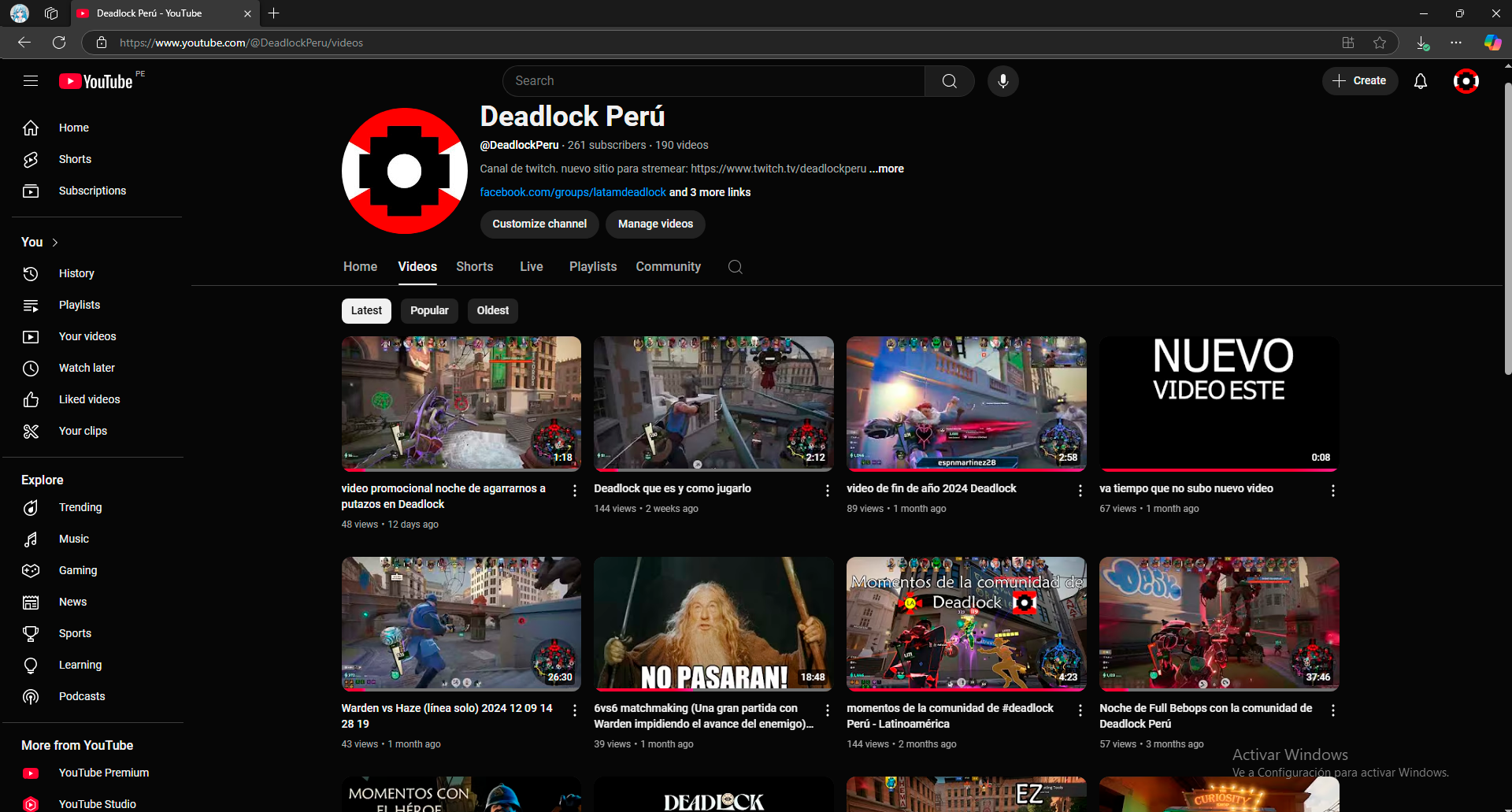Open options for momentos de la comunidad video
Image resolution: width=1512 pixels, height=812 pixels.
(x=1080, y=710)
